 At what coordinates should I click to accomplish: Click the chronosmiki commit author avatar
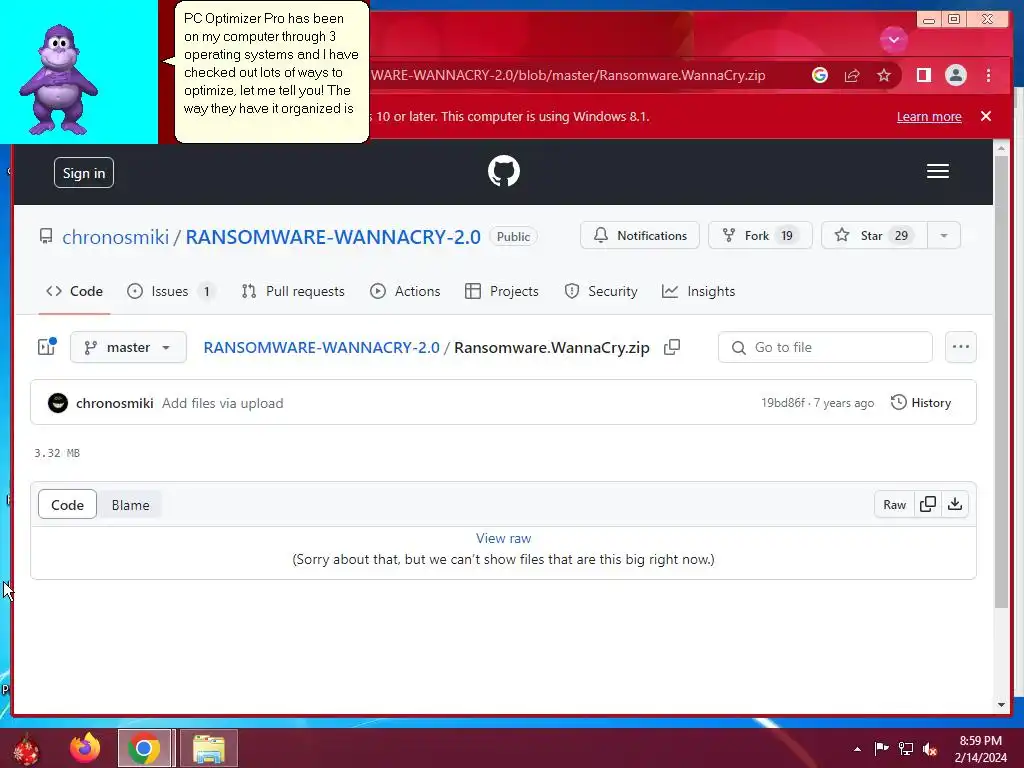[x=58, y=403]
